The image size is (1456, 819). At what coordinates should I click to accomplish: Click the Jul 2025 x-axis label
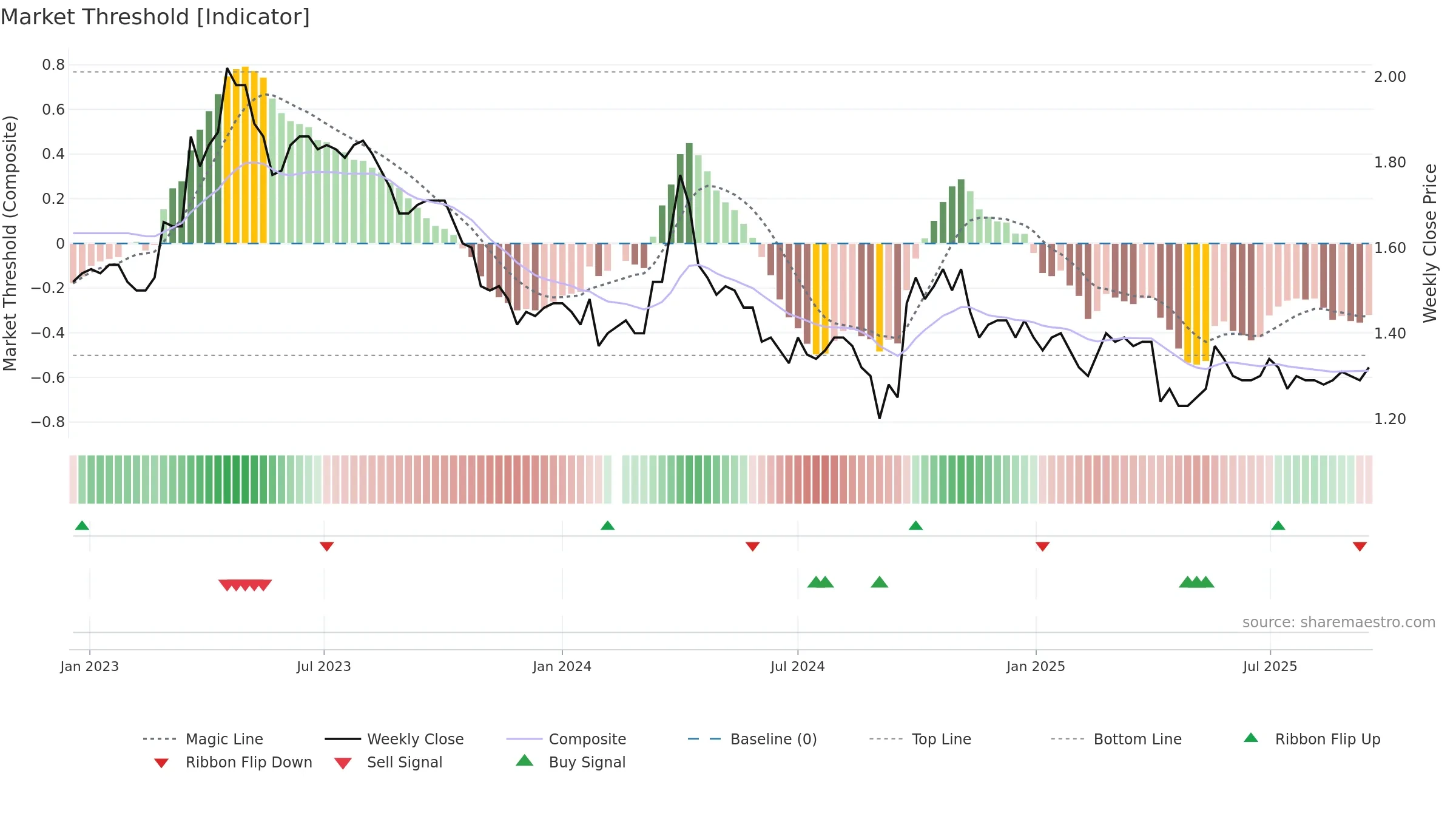[1270, 667]
